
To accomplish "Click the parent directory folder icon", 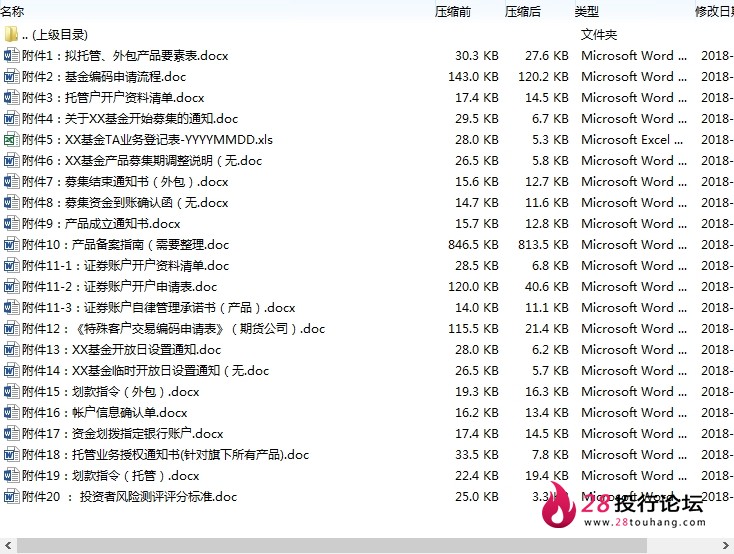I will (x=11, y=34).
